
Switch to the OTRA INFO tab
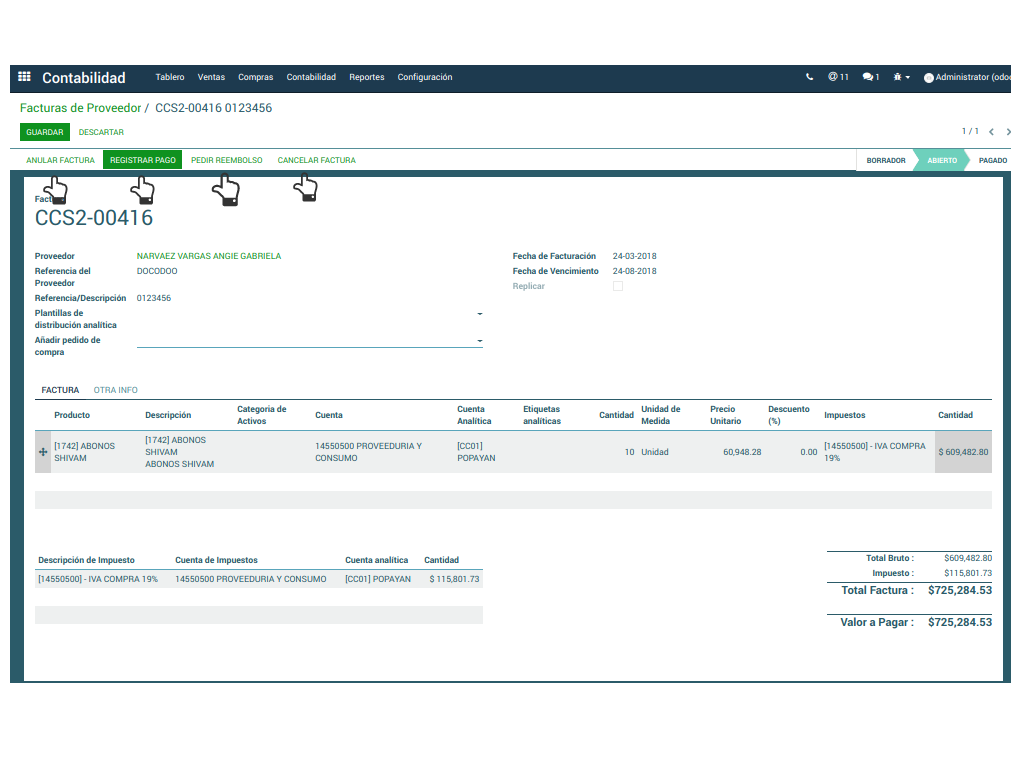click(116, 390)
